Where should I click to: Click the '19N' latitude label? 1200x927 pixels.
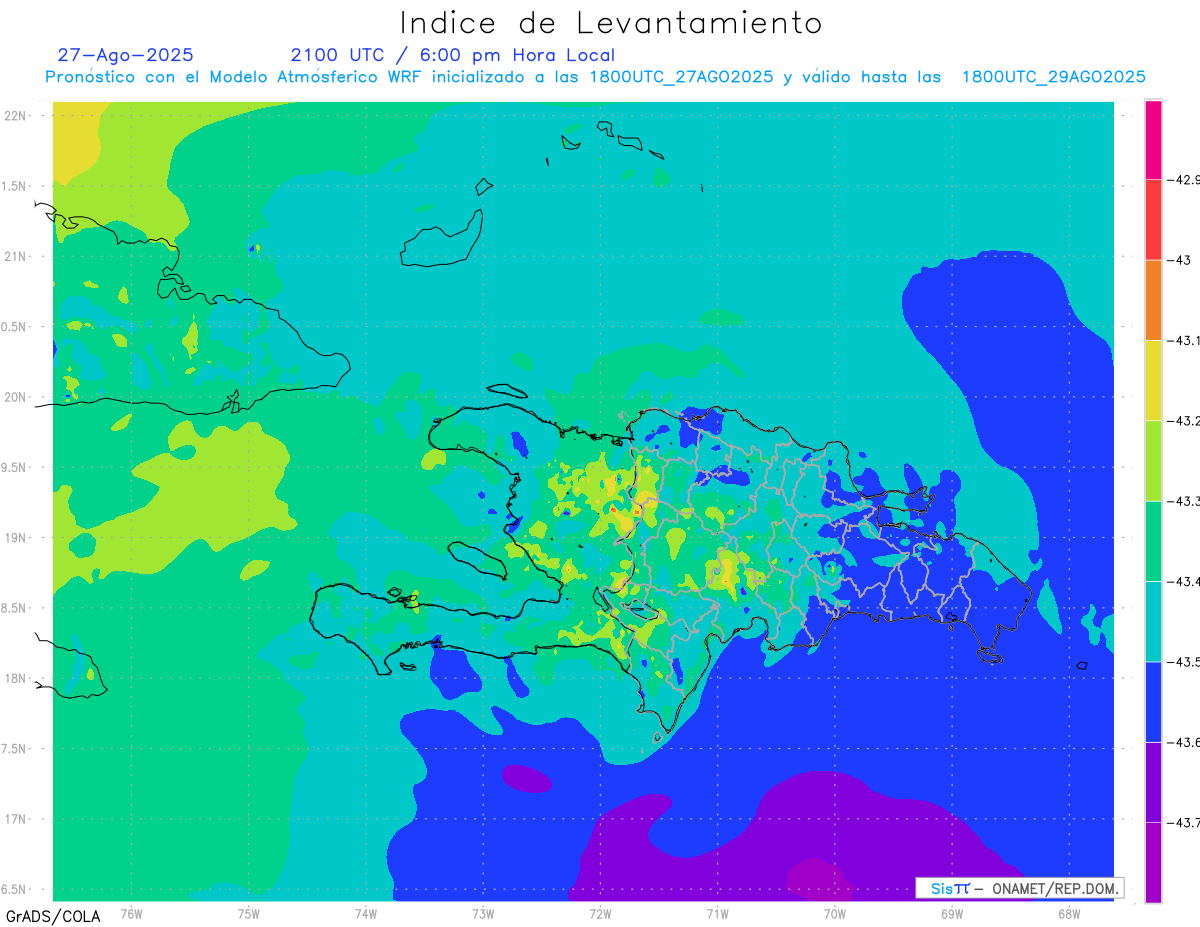15,537
